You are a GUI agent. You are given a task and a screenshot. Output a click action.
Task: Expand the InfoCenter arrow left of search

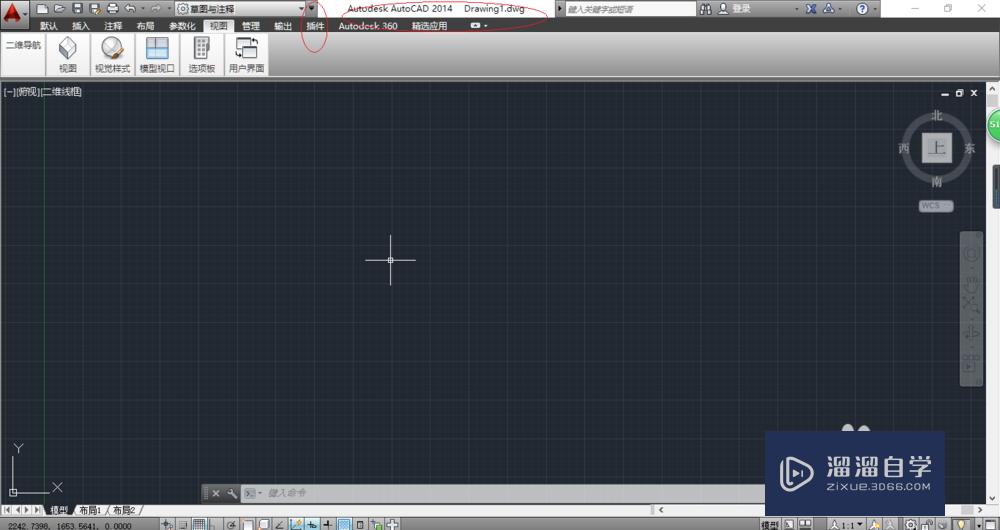560,9
